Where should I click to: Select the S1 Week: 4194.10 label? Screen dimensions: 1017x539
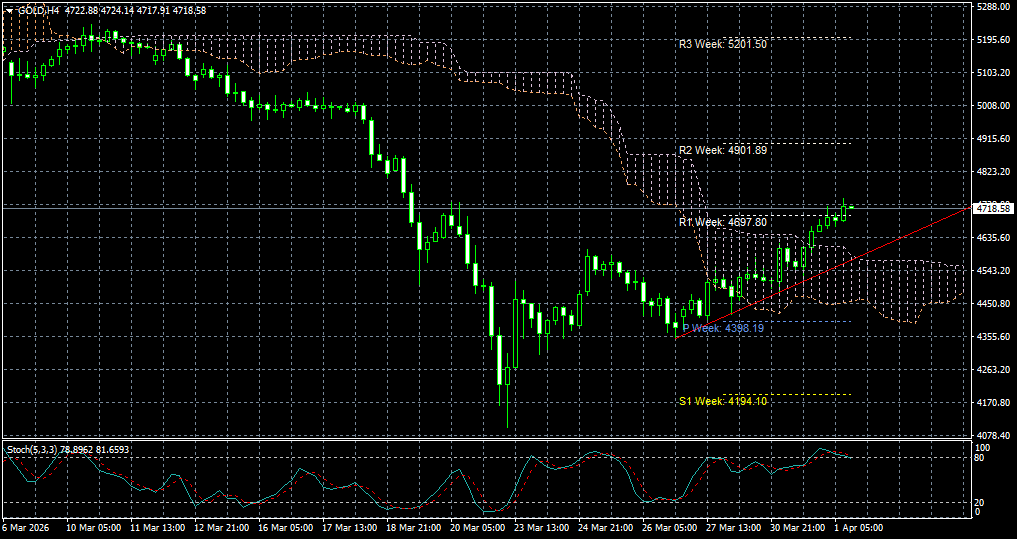pos(723,401)
